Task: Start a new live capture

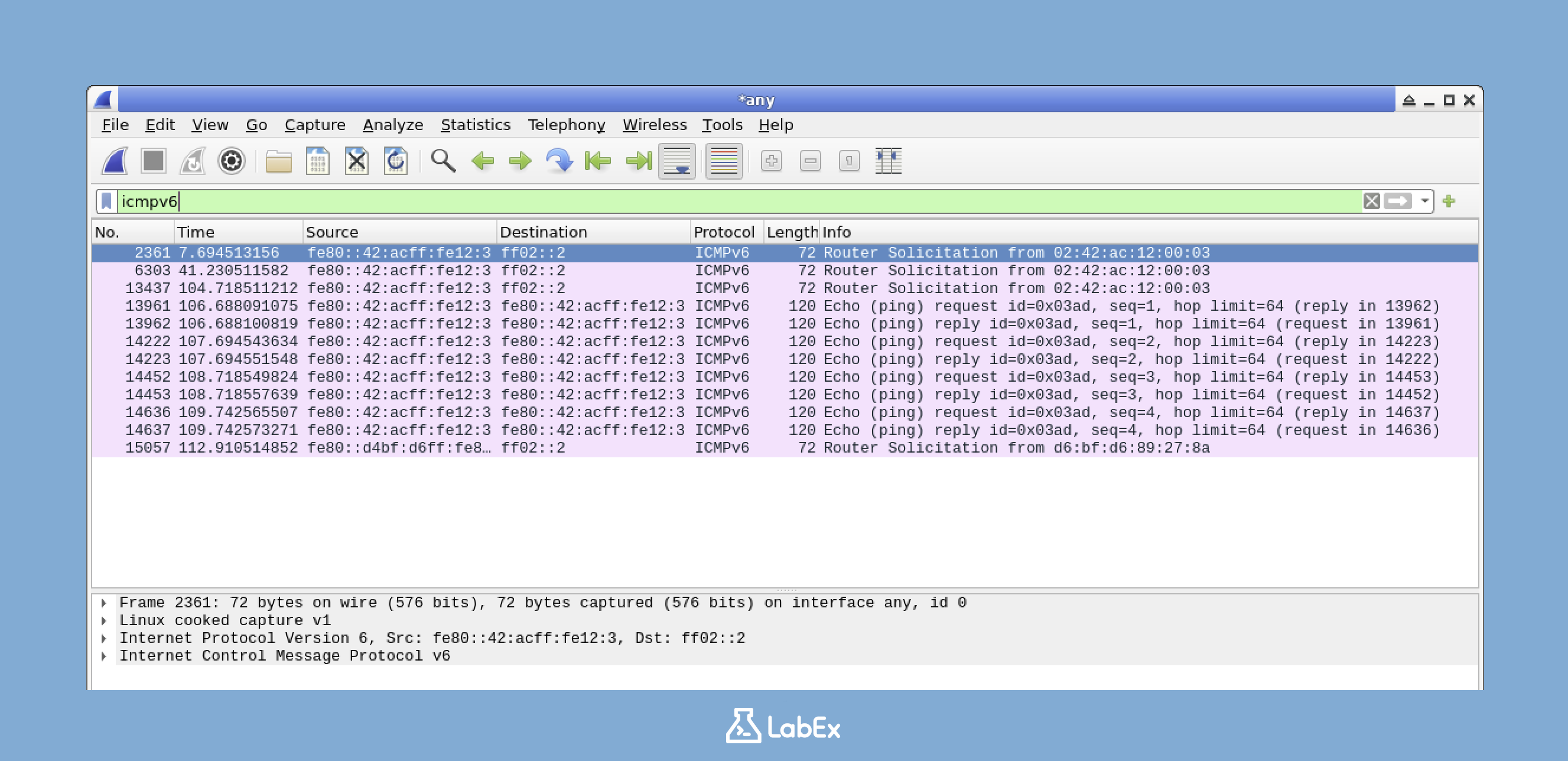Action: (116, 161)
